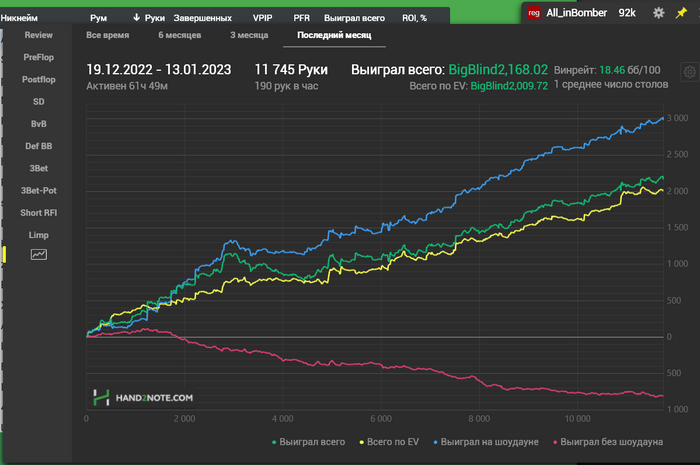
Task: Open the settings gear in the top bar
Action: 658,13
